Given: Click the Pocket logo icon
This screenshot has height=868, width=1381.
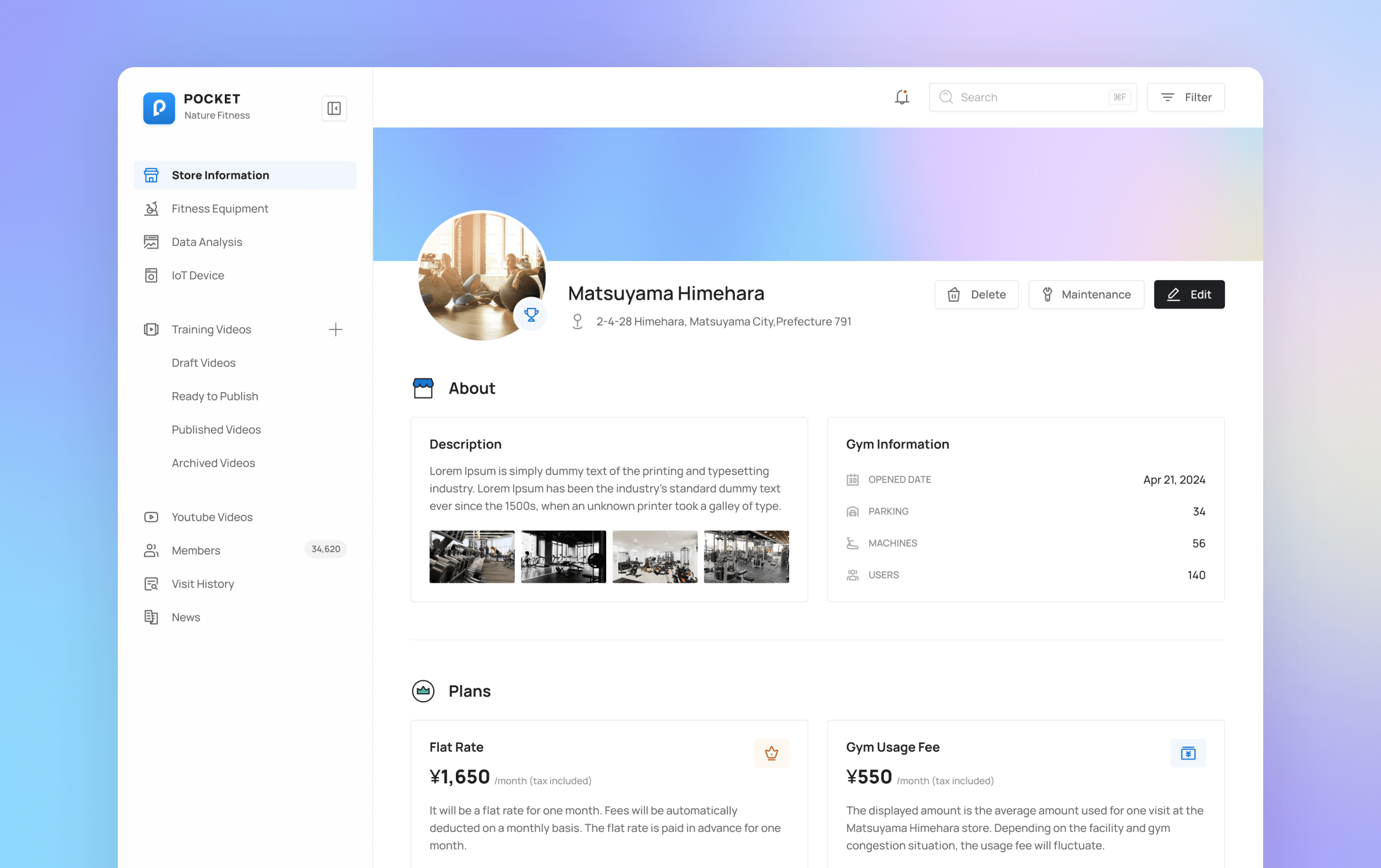Looking at the screenshot, I should pos(159,108).
